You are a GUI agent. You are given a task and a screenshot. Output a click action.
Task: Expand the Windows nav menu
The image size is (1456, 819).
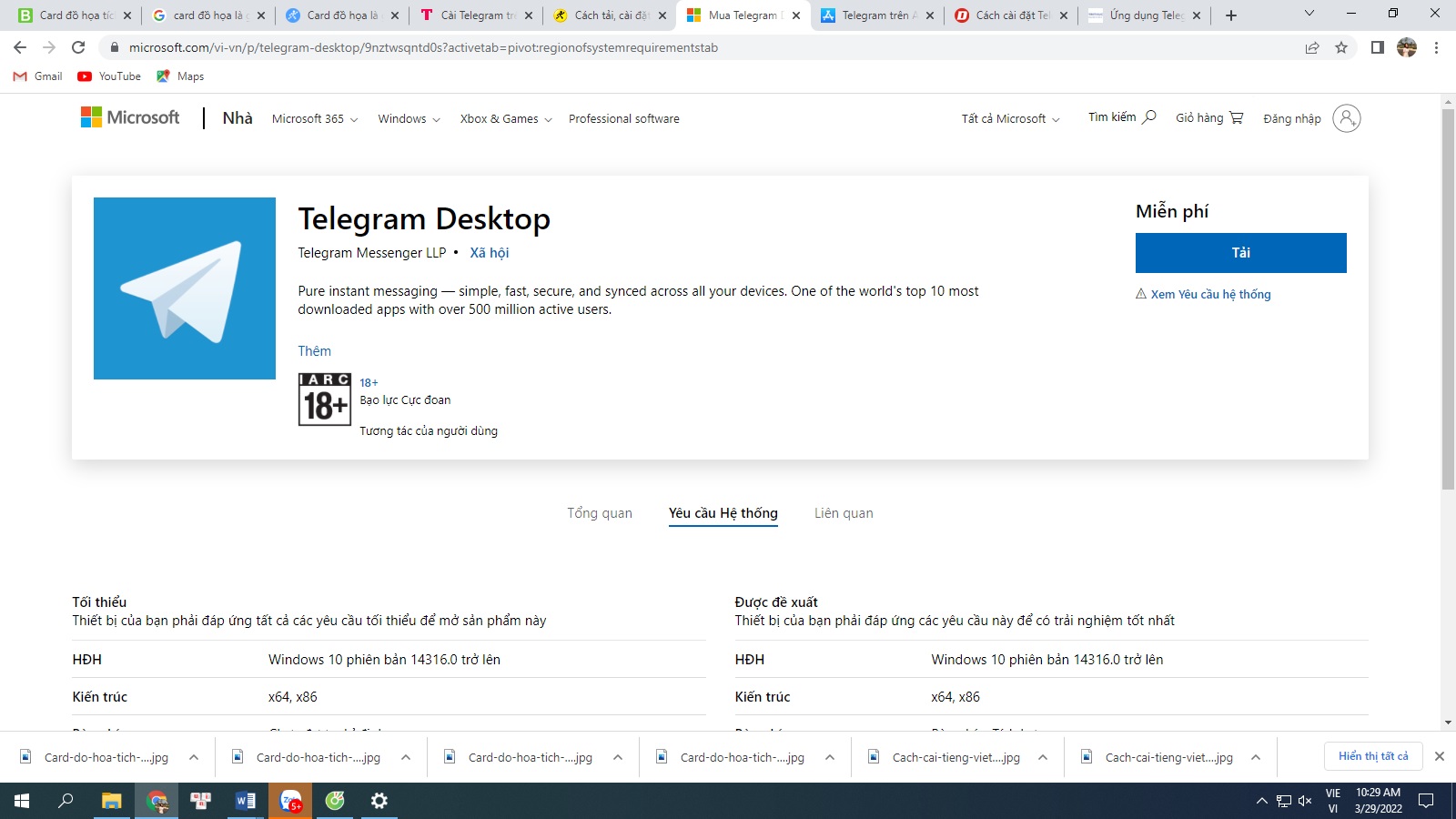click(x=409, y=119)
